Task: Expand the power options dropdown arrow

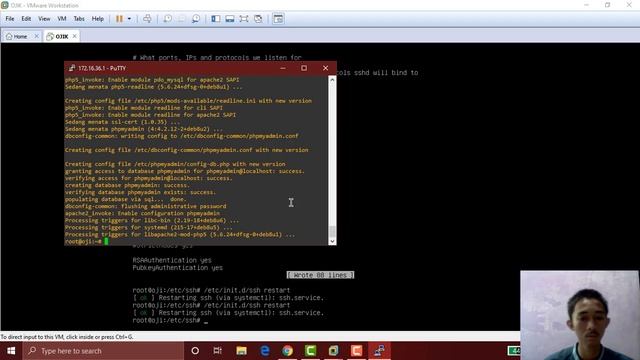Action: tap(129, 19)
